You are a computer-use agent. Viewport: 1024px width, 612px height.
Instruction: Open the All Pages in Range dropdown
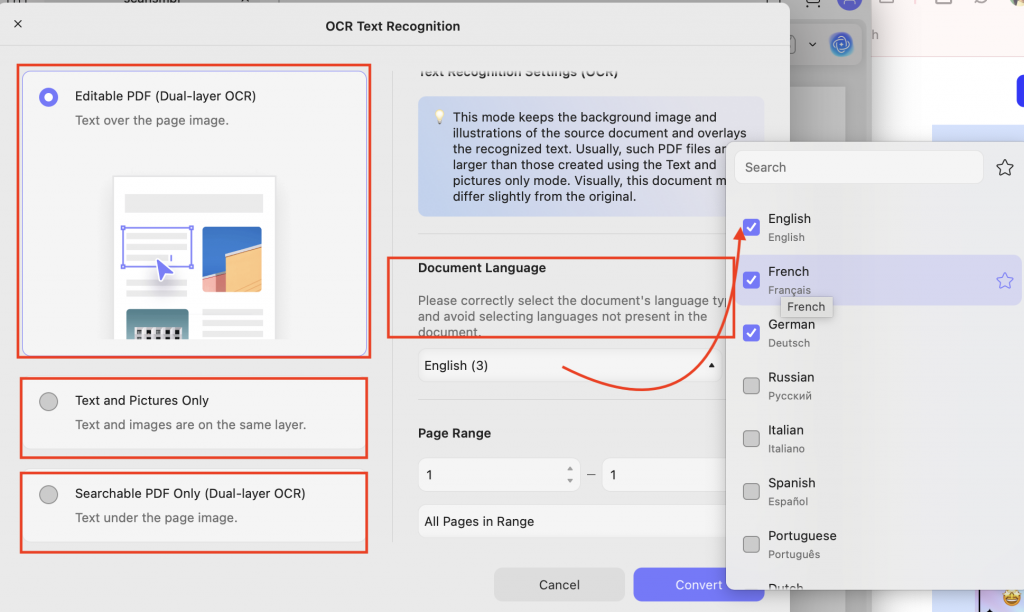[571, 521]
